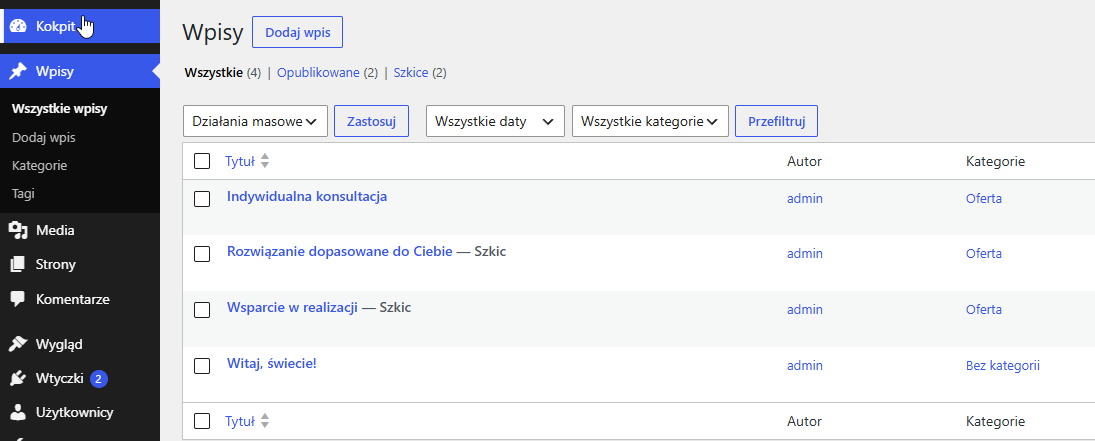The height and width of the screenshot is (441, 1095).
Task: Click the Wpisy page heading
Action: tap(212, 33)
